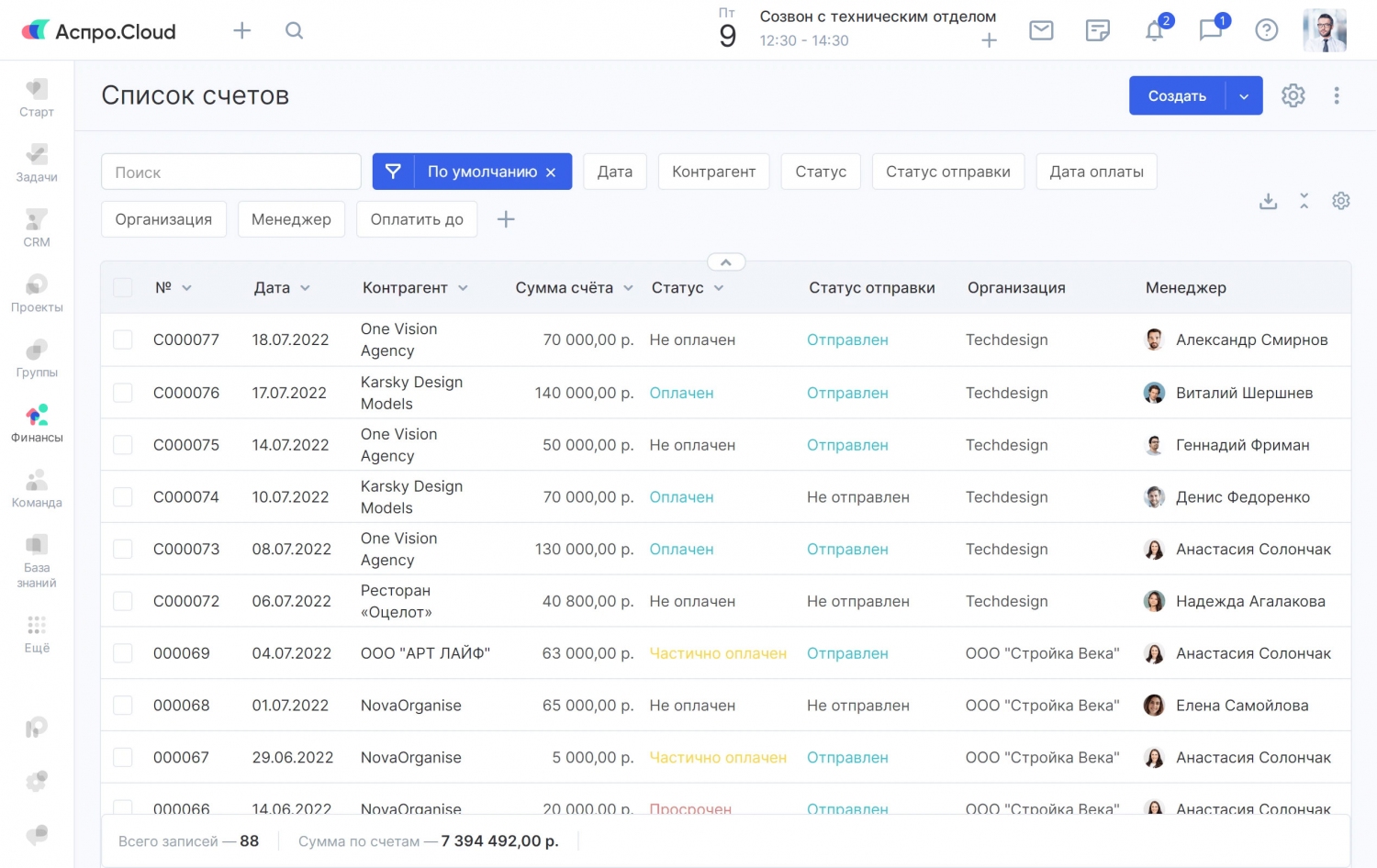Toggle the select-all checkbox in table header

[x=123, y=287]
